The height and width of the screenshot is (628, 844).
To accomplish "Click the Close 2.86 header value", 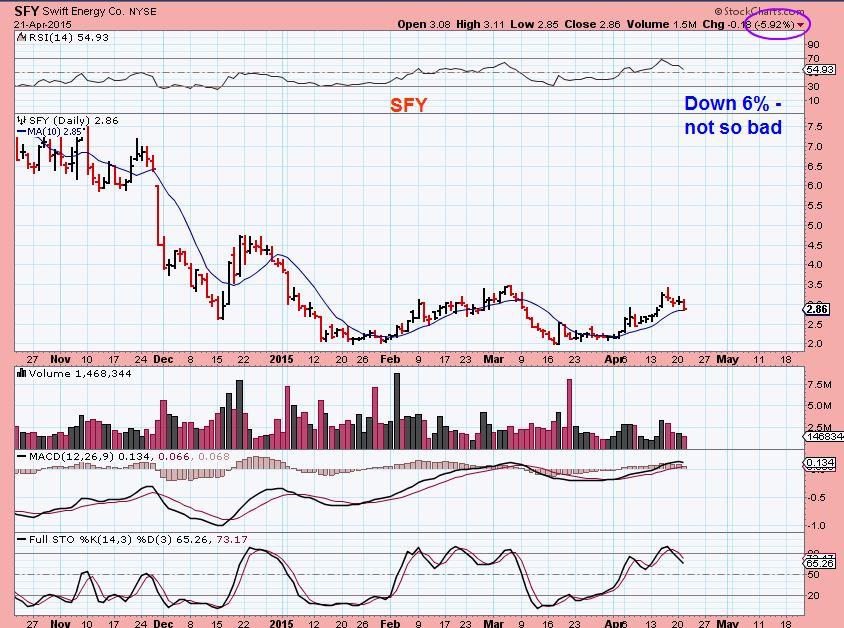I will (x=592, y=24).
